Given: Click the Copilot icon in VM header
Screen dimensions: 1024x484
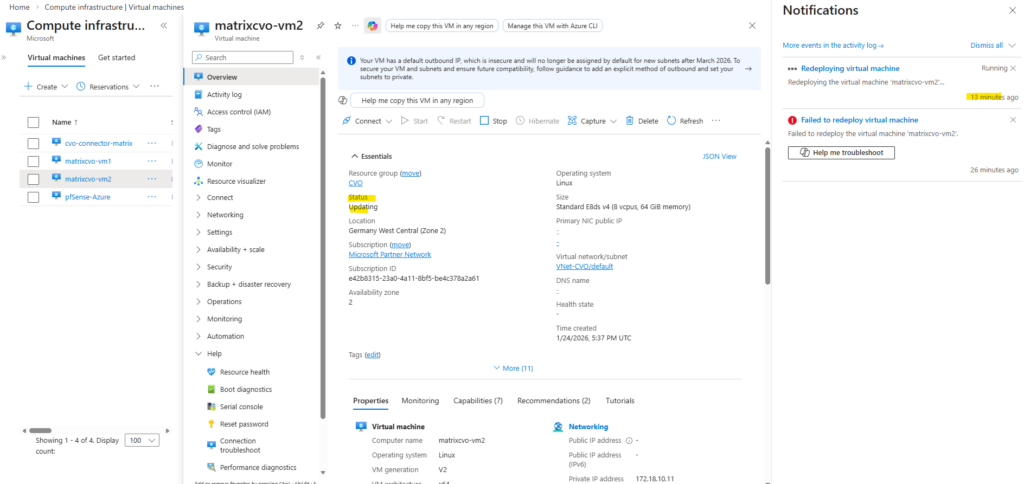Looking at the screenshot, I should click(x=372, y=25).
